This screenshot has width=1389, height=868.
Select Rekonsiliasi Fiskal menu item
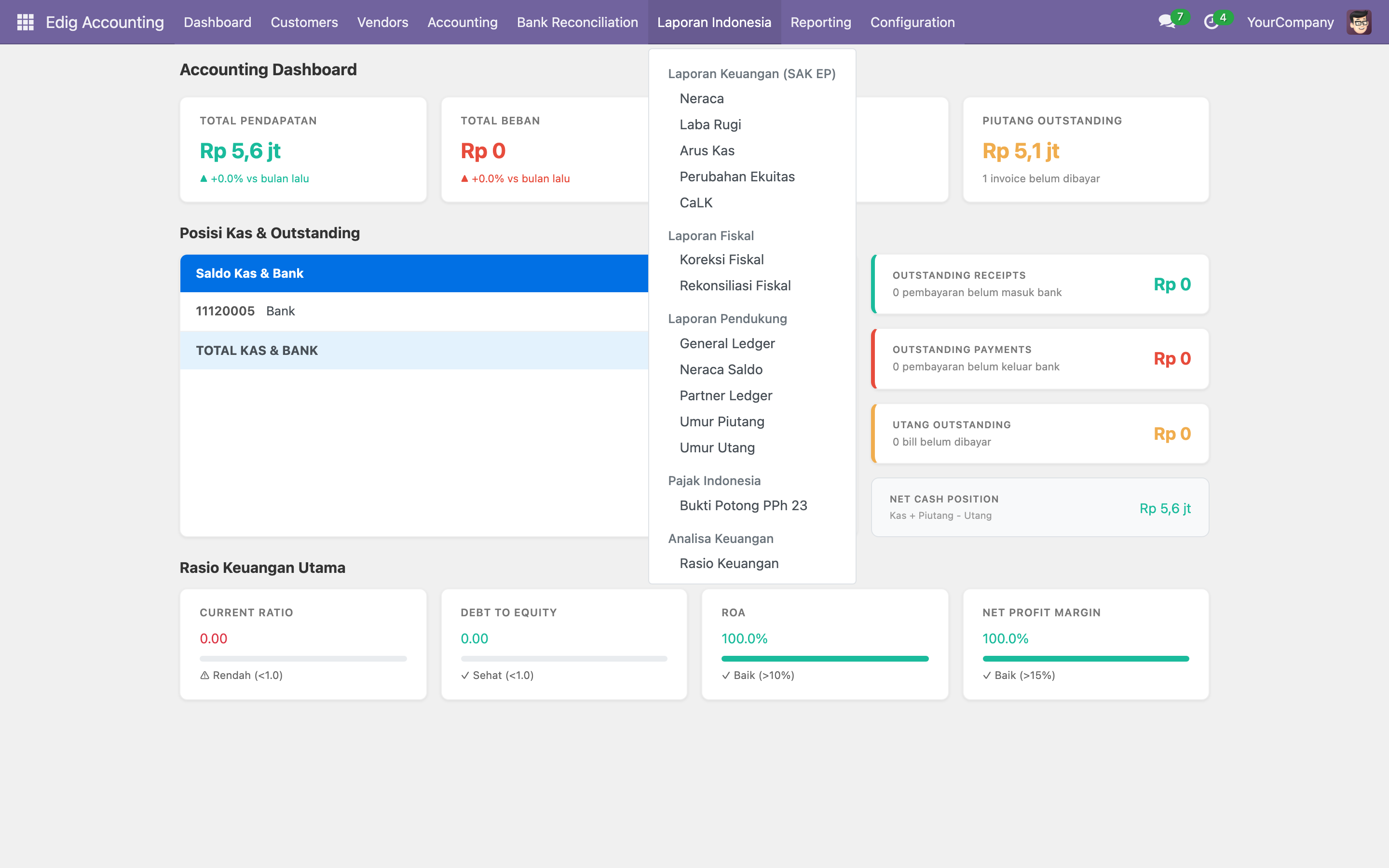click(x=735, y=285)
